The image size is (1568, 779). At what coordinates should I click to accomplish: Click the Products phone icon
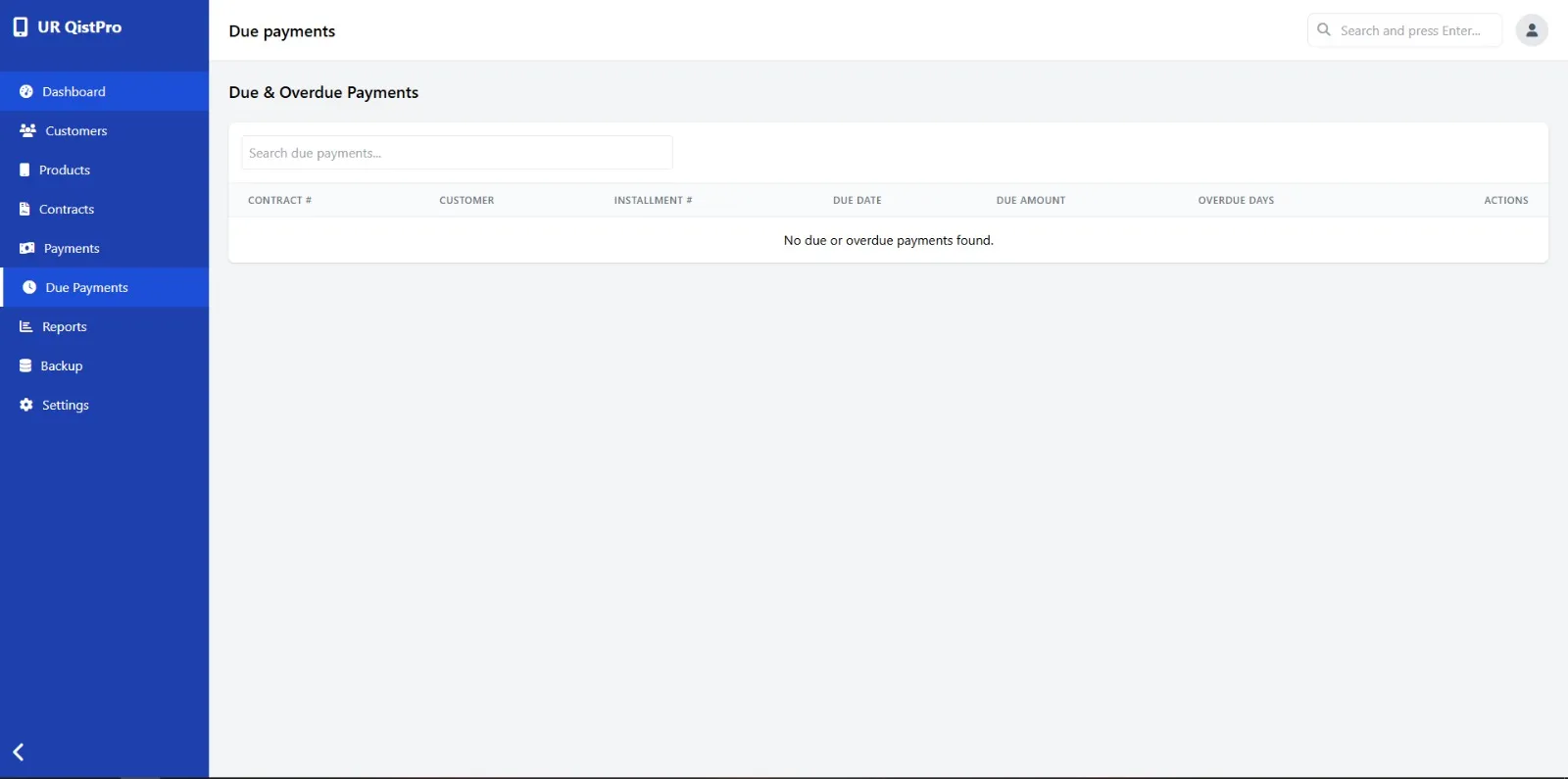click(x=24, y=170)
